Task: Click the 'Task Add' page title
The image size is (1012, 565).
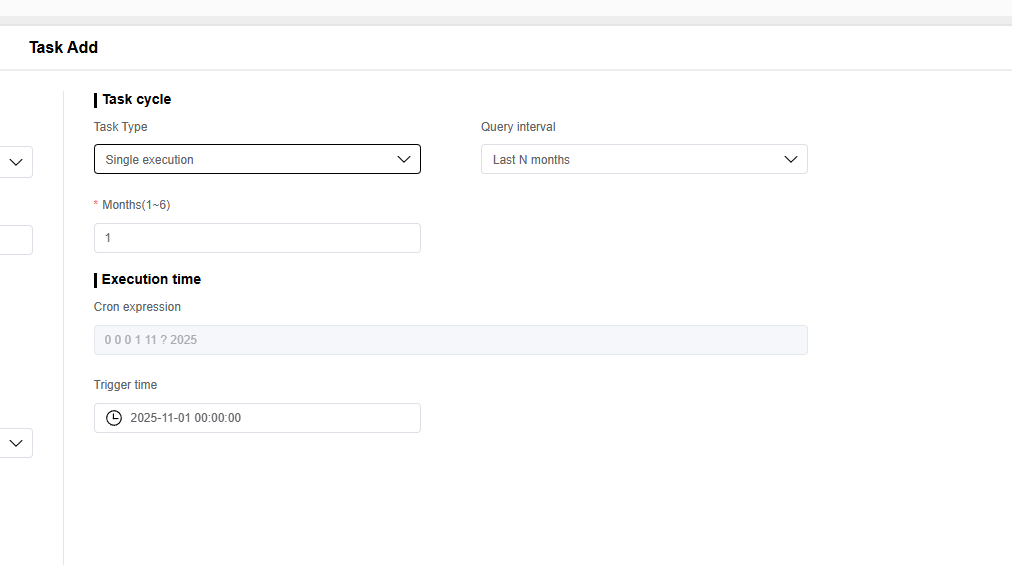Action: pyautogui.click(x=63, y=47)
